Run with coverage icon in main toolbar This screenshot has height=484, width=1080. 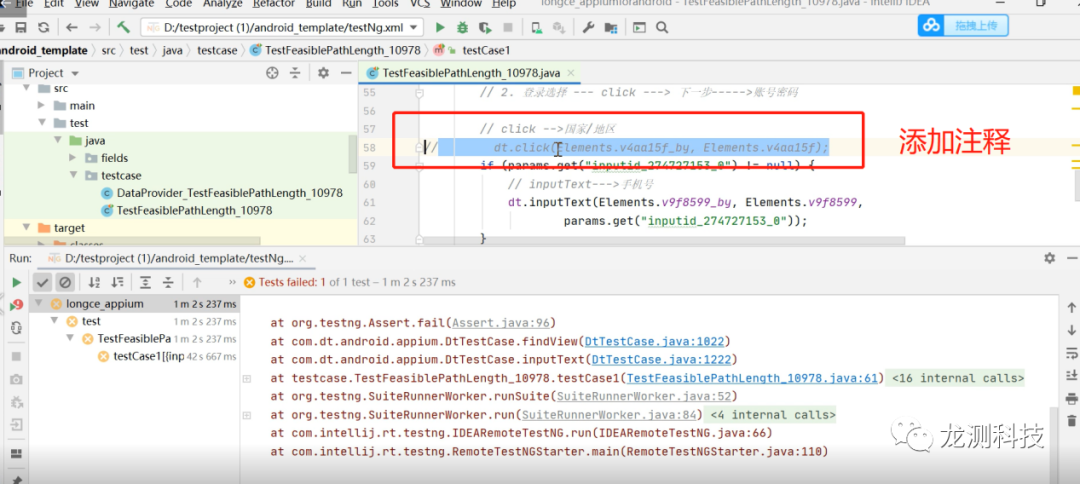click(486, 28)
